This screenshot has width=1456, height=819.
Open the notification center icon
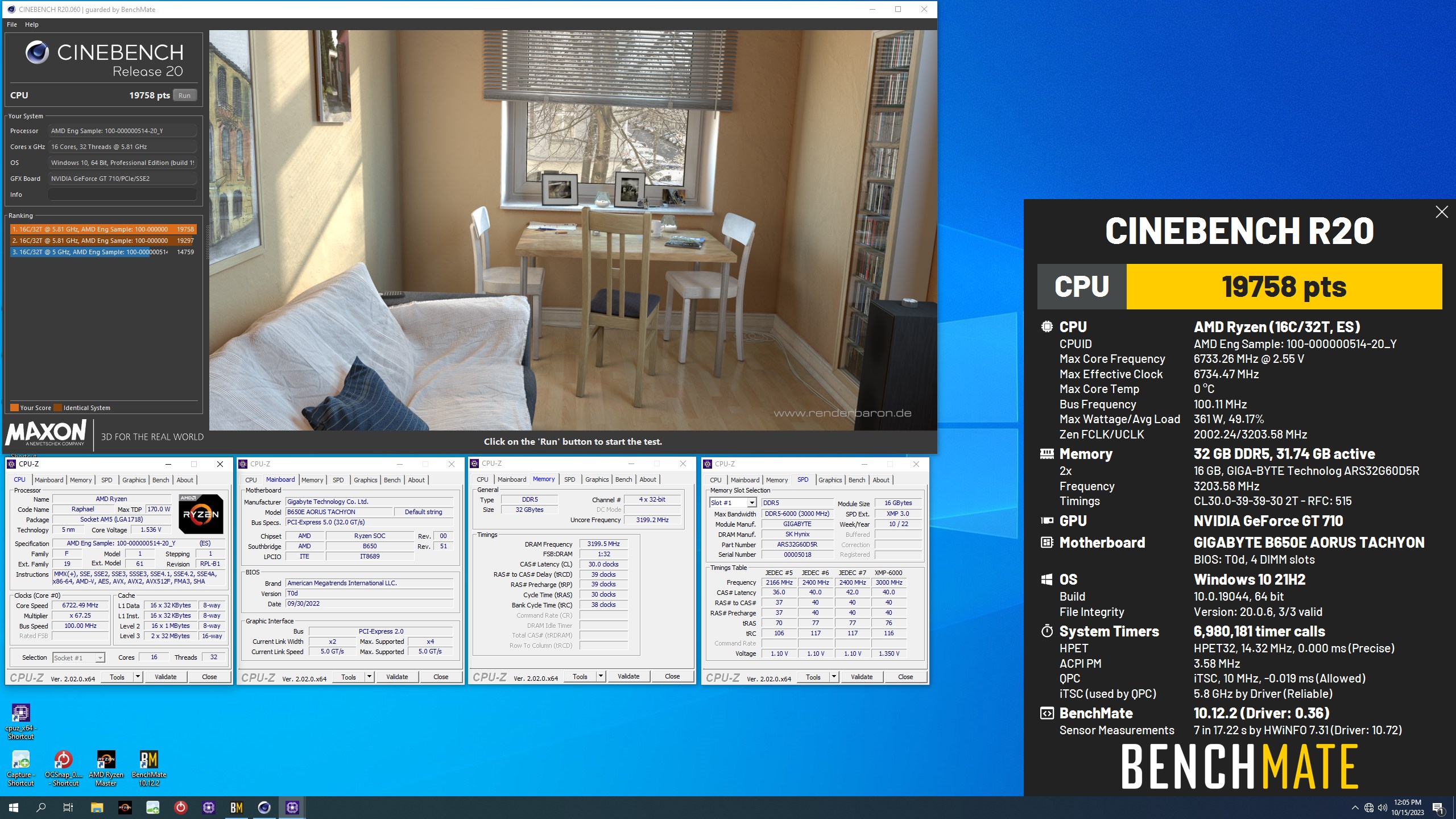(1438, 808)
